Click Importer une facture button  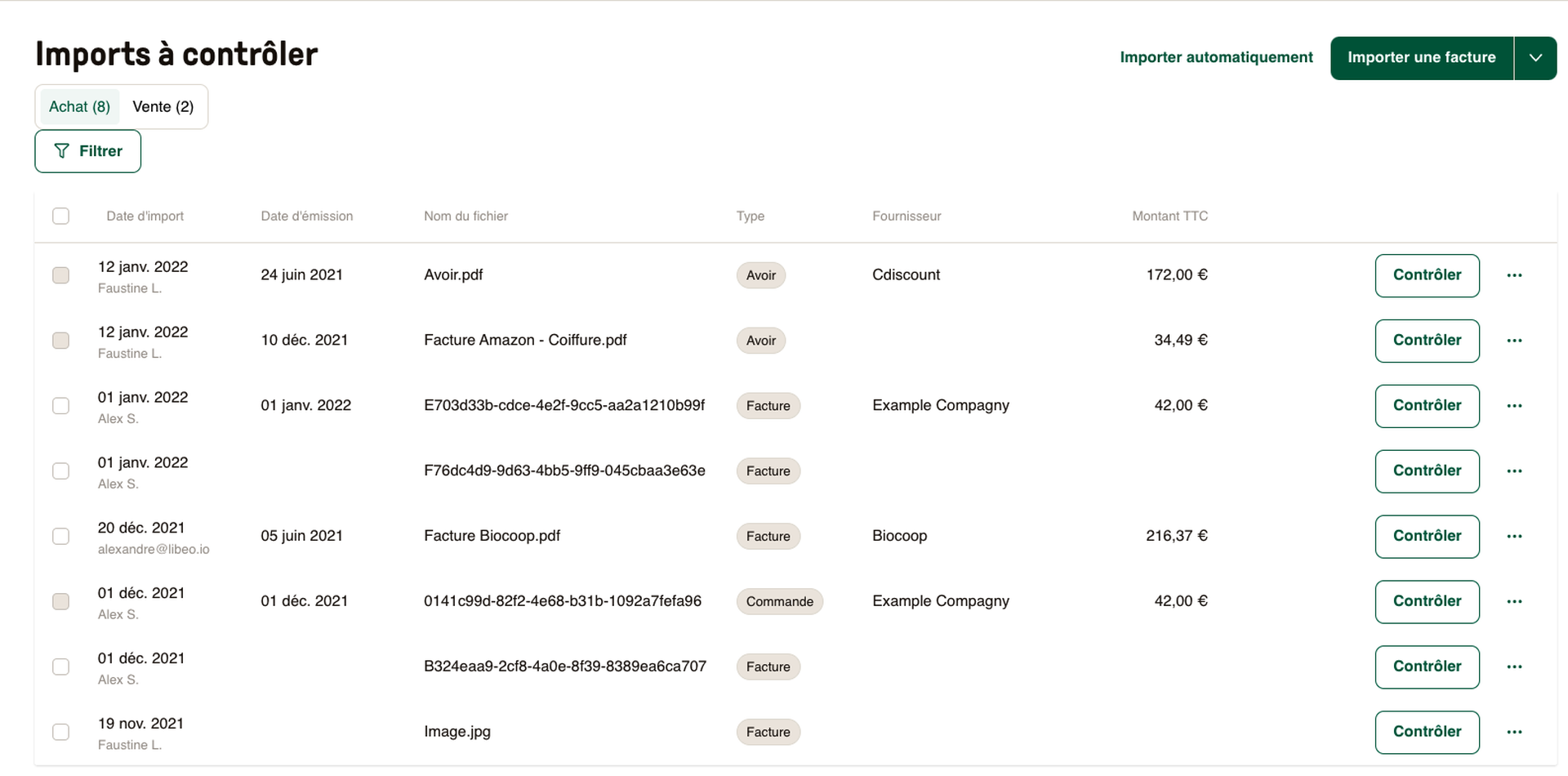1422,58
